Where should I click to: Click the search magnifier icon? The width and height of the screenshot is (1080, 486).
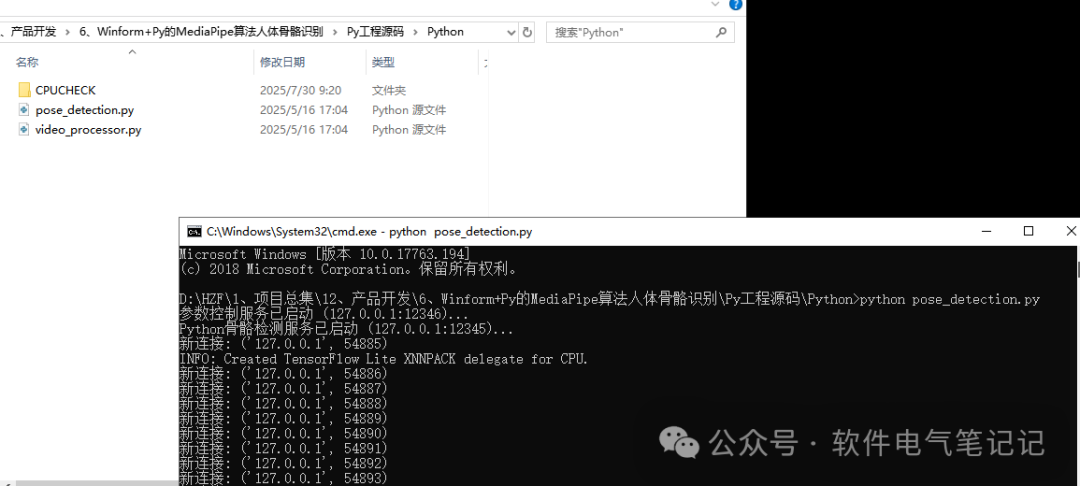coord(720,32)
